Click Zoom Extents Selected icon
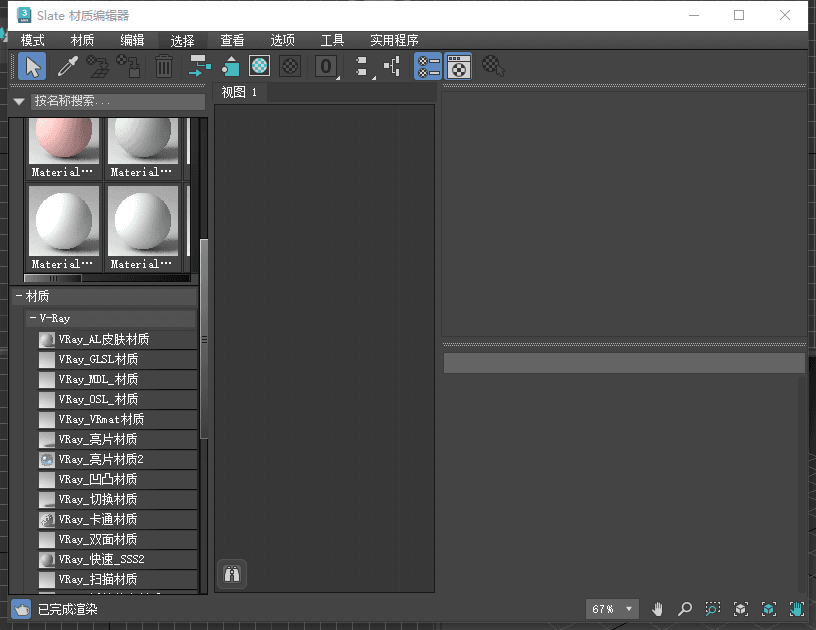Viewport: 816px width, 630px height. [x=769, y=609]
